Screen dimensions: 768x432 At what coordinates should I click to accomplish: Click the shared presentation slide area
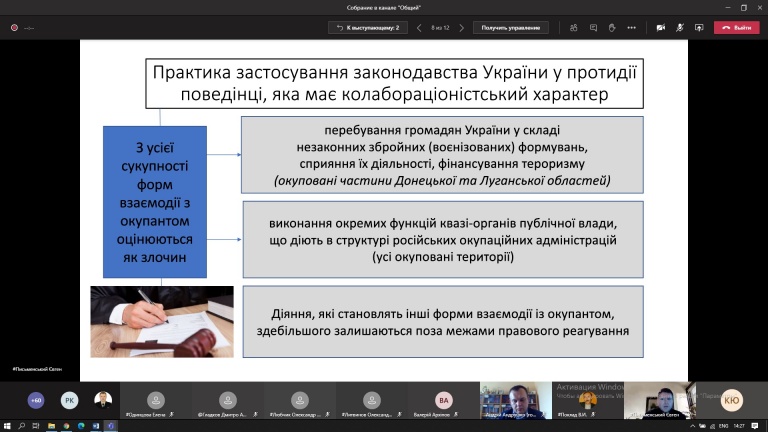coord(384,210)
